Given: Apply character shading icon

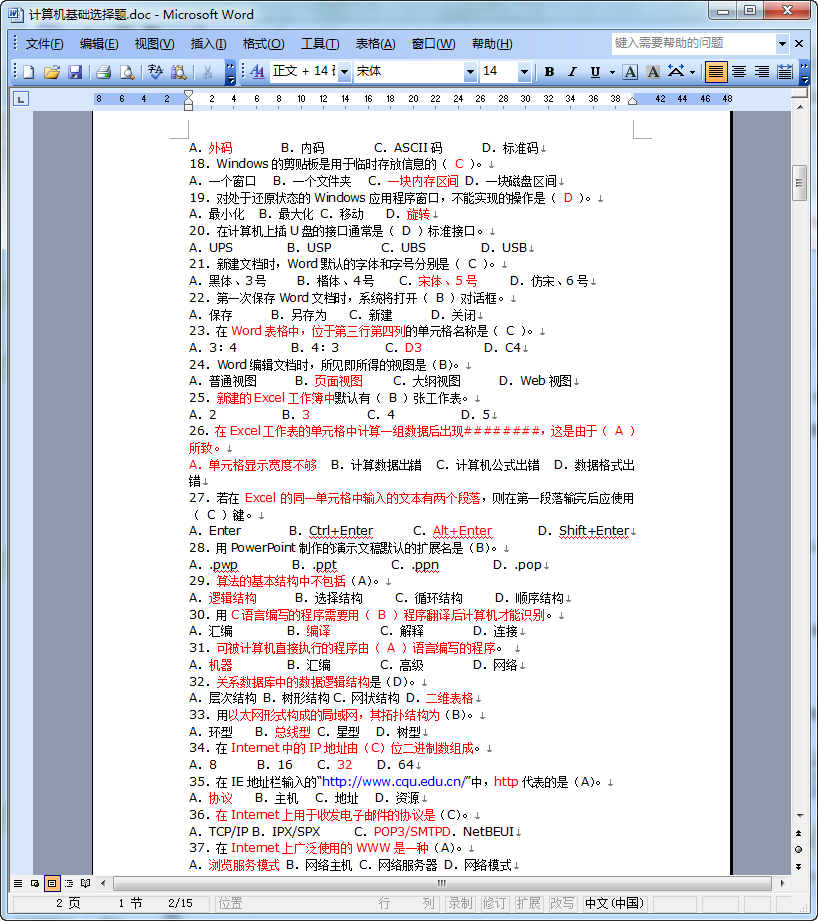Looking at the screenshot, I should [x=653, y=72].
